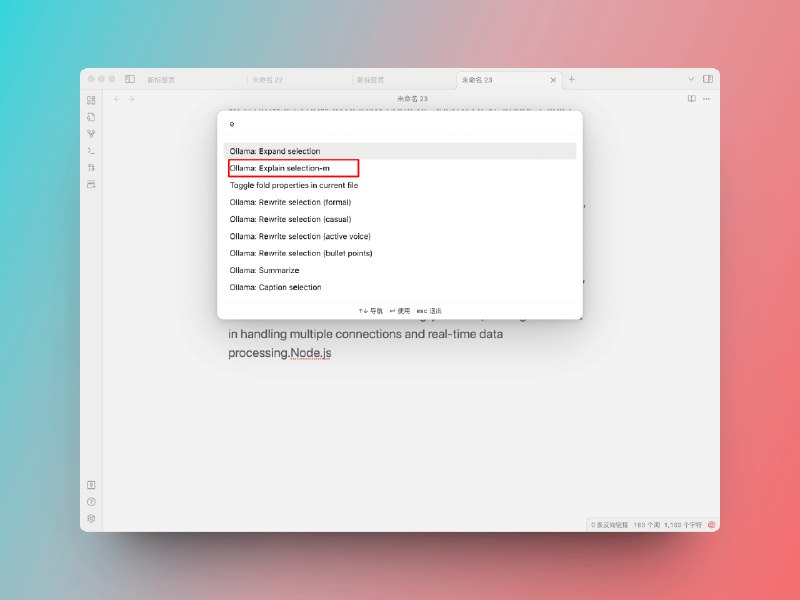
Task: Switch to the first 新标签页 tab
Action: point(192,80)
